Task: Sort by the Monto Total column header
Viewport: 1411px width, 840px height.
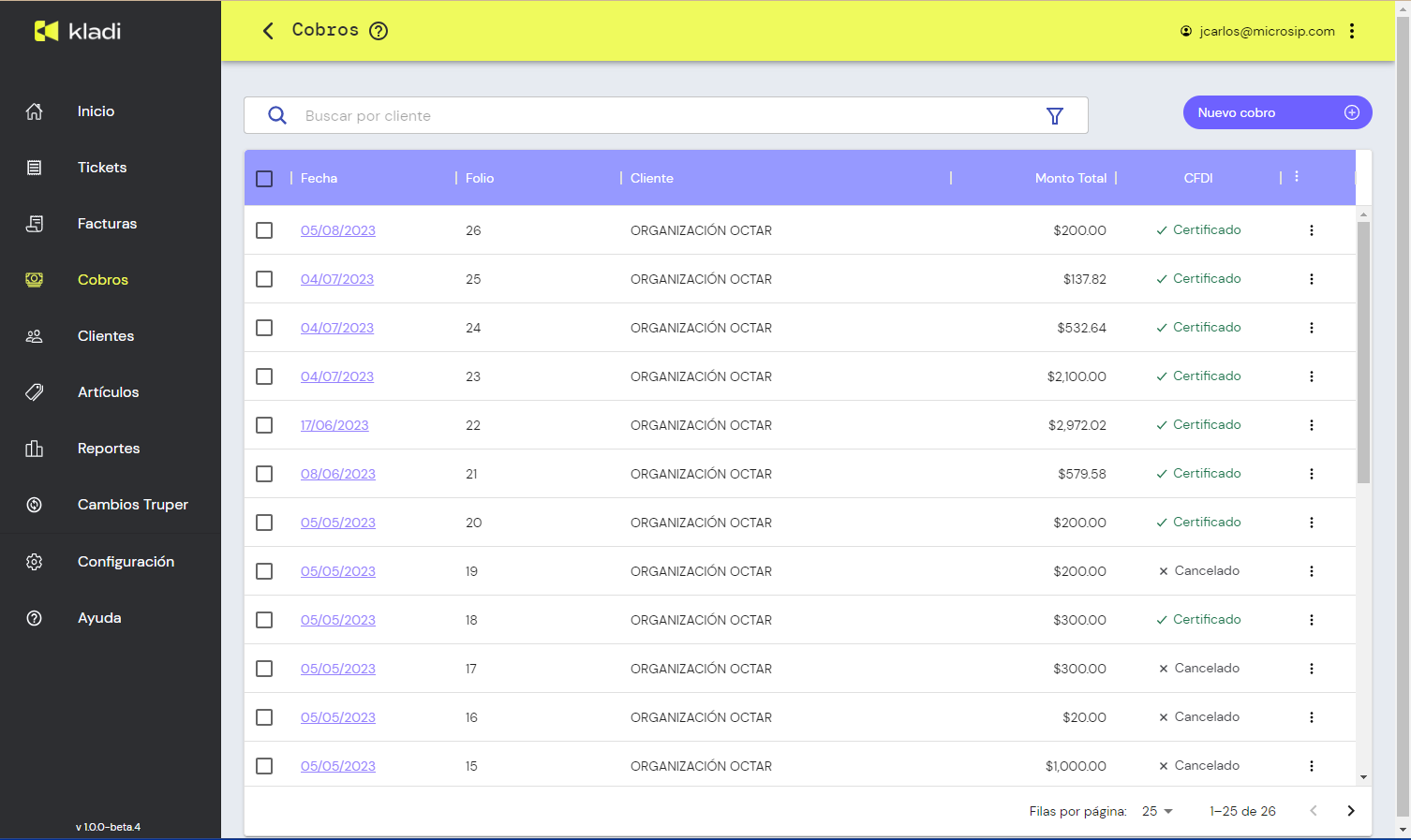Action: 1070,178
